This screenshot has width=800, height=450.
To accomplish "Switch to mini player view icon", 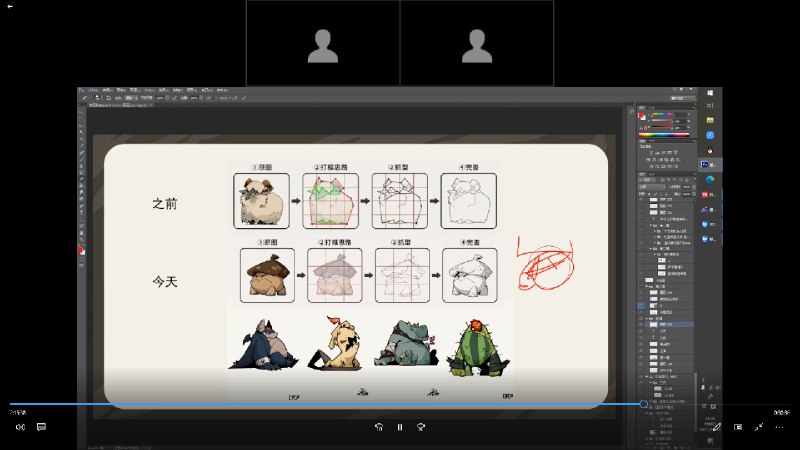I will point(738,427).
